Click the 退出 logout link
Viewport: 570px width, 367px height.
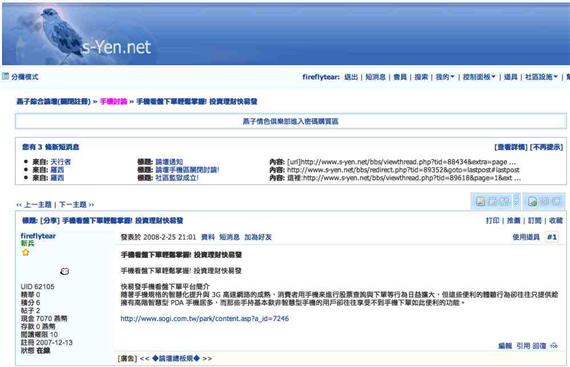pyautogui.click(x=351, y=77)
